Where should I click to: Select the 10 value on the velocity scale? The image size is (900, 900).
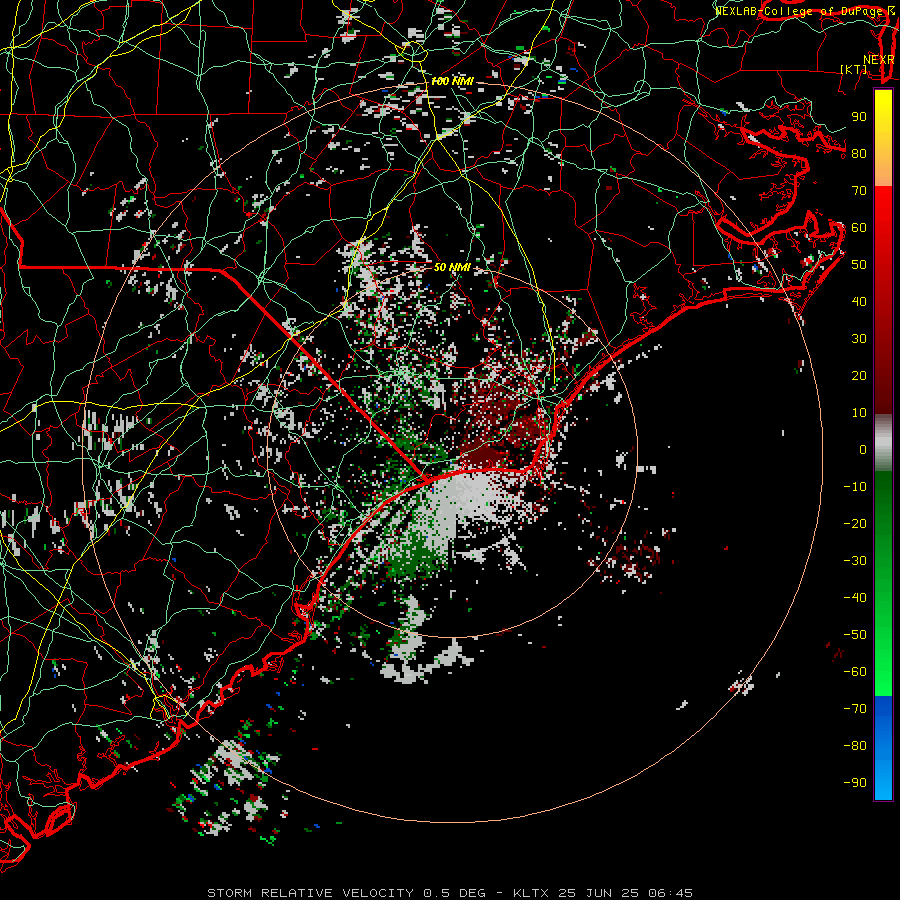859,413
